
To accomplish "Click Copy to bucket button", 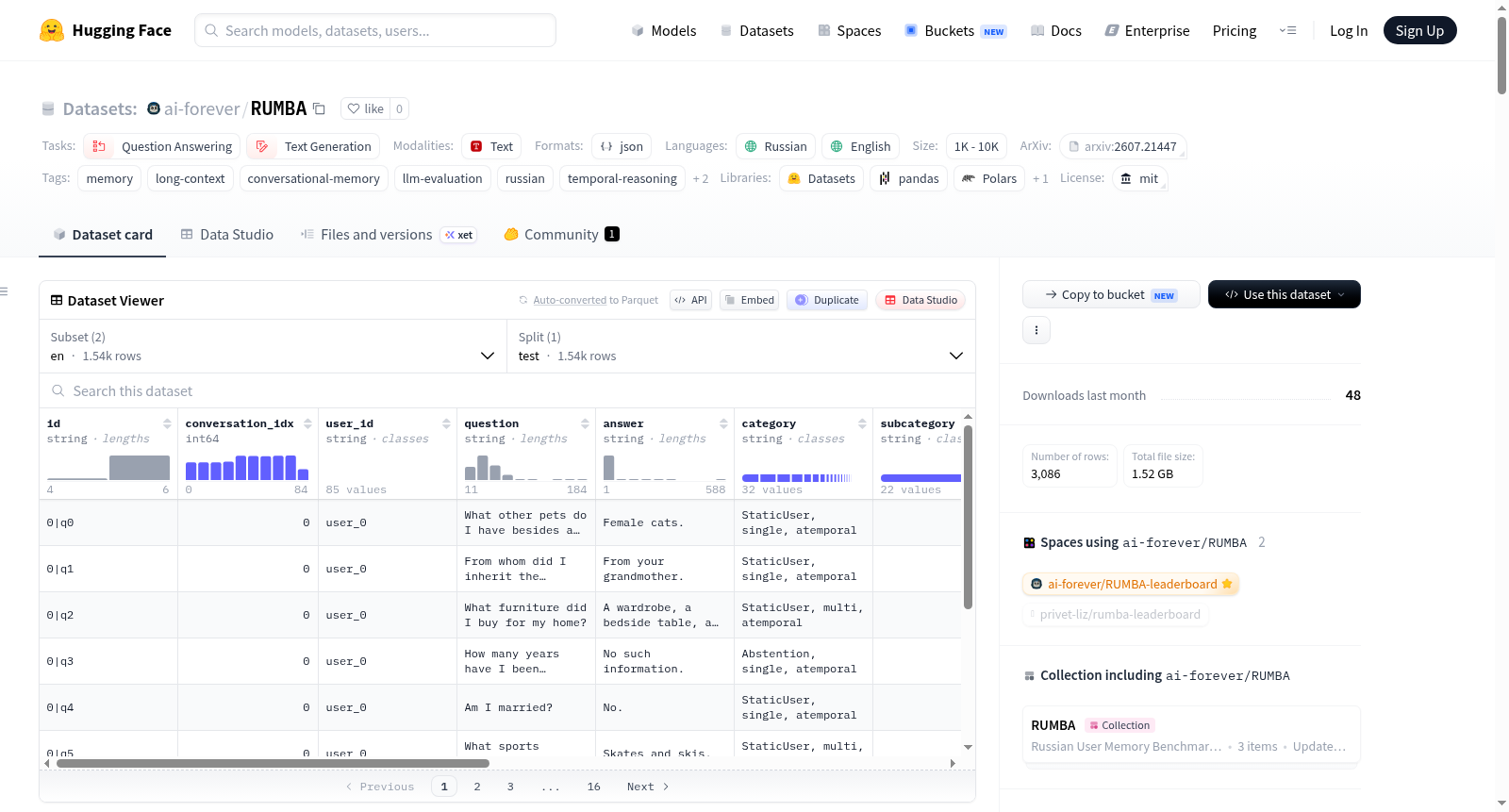I will click(1111, 294).
